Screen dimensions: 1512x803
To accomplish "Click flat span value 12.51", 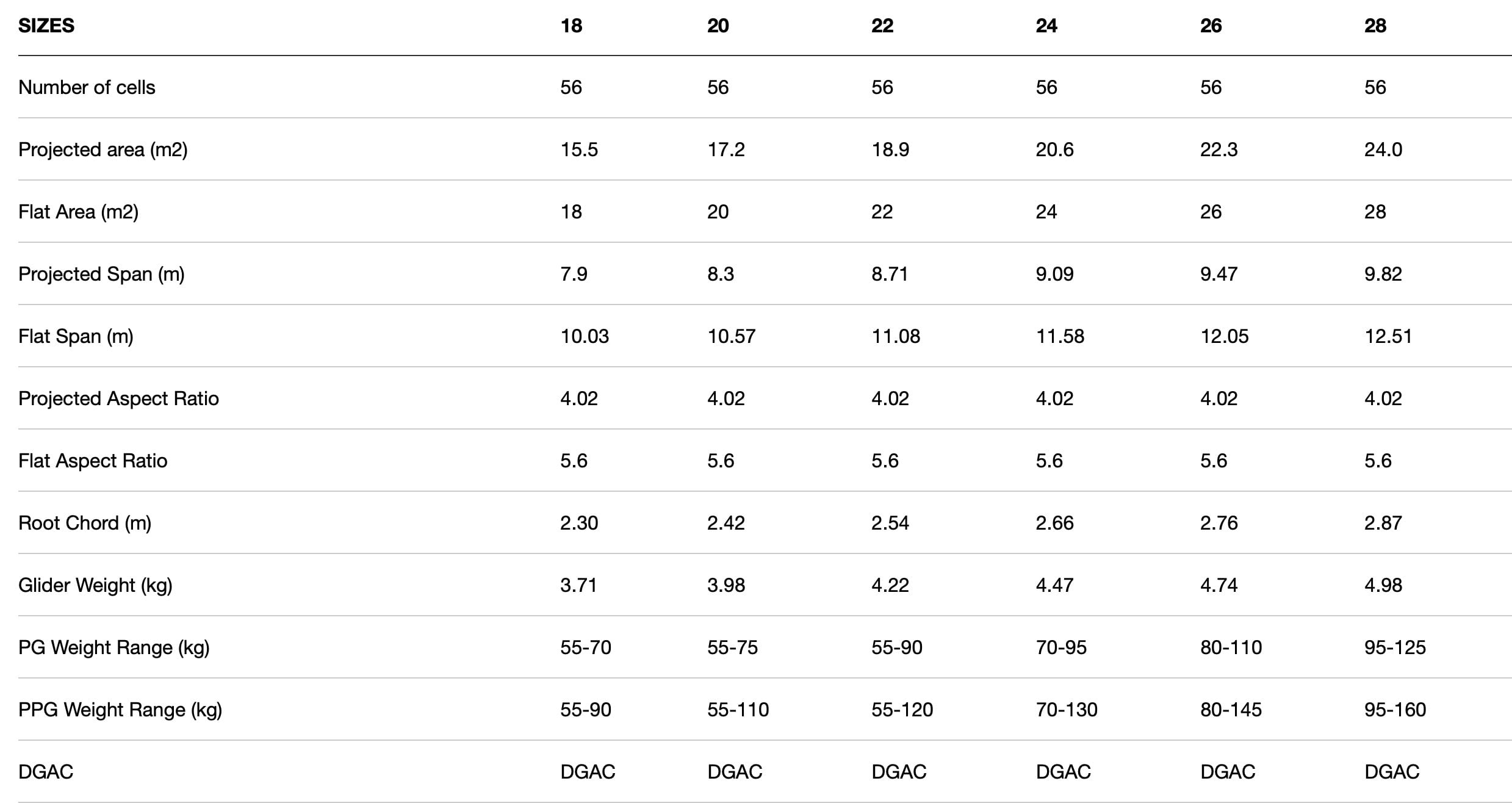I will pos(1388,336).
